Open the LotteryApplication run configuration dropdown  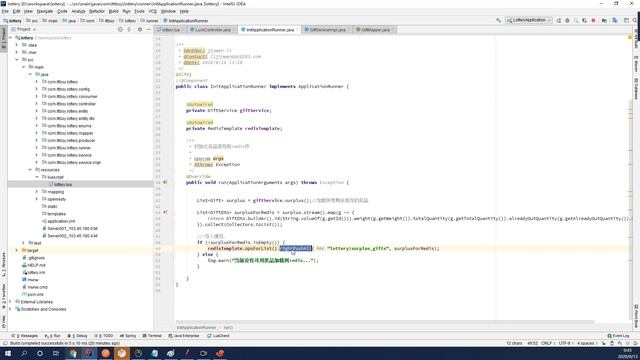click(529, 20)
